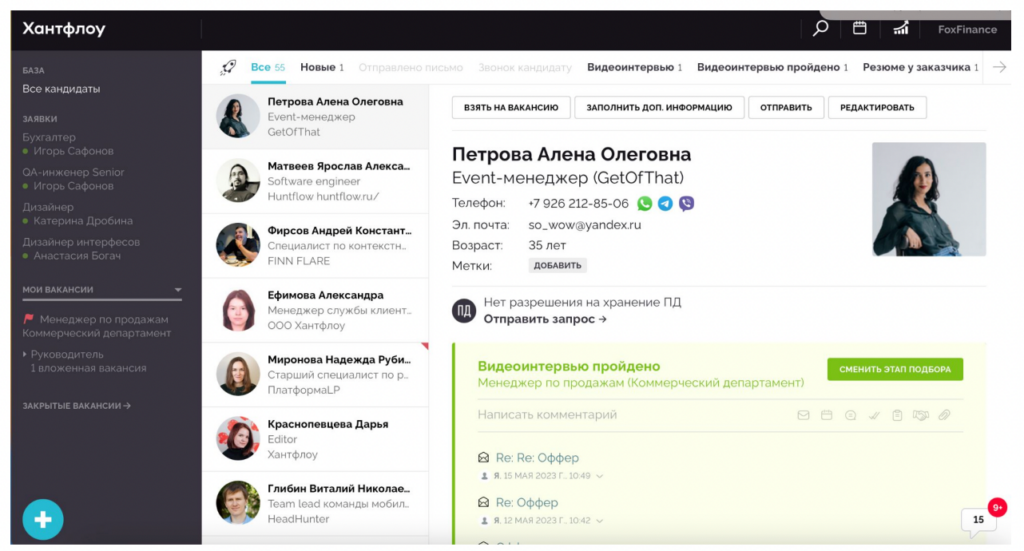
Task: Expand details of 15 мая 2023 message
Action: pos(600,476)
